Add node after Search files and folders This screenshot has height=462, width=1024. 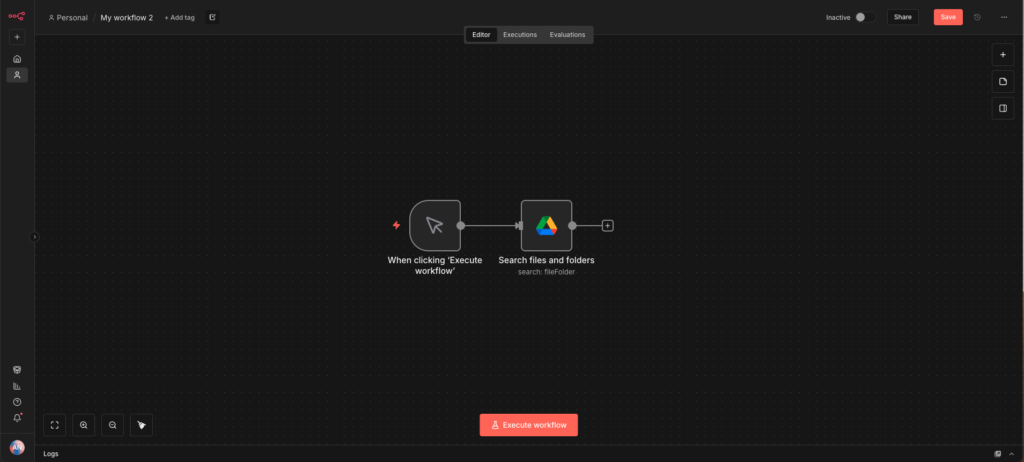[x=607, y=225]
